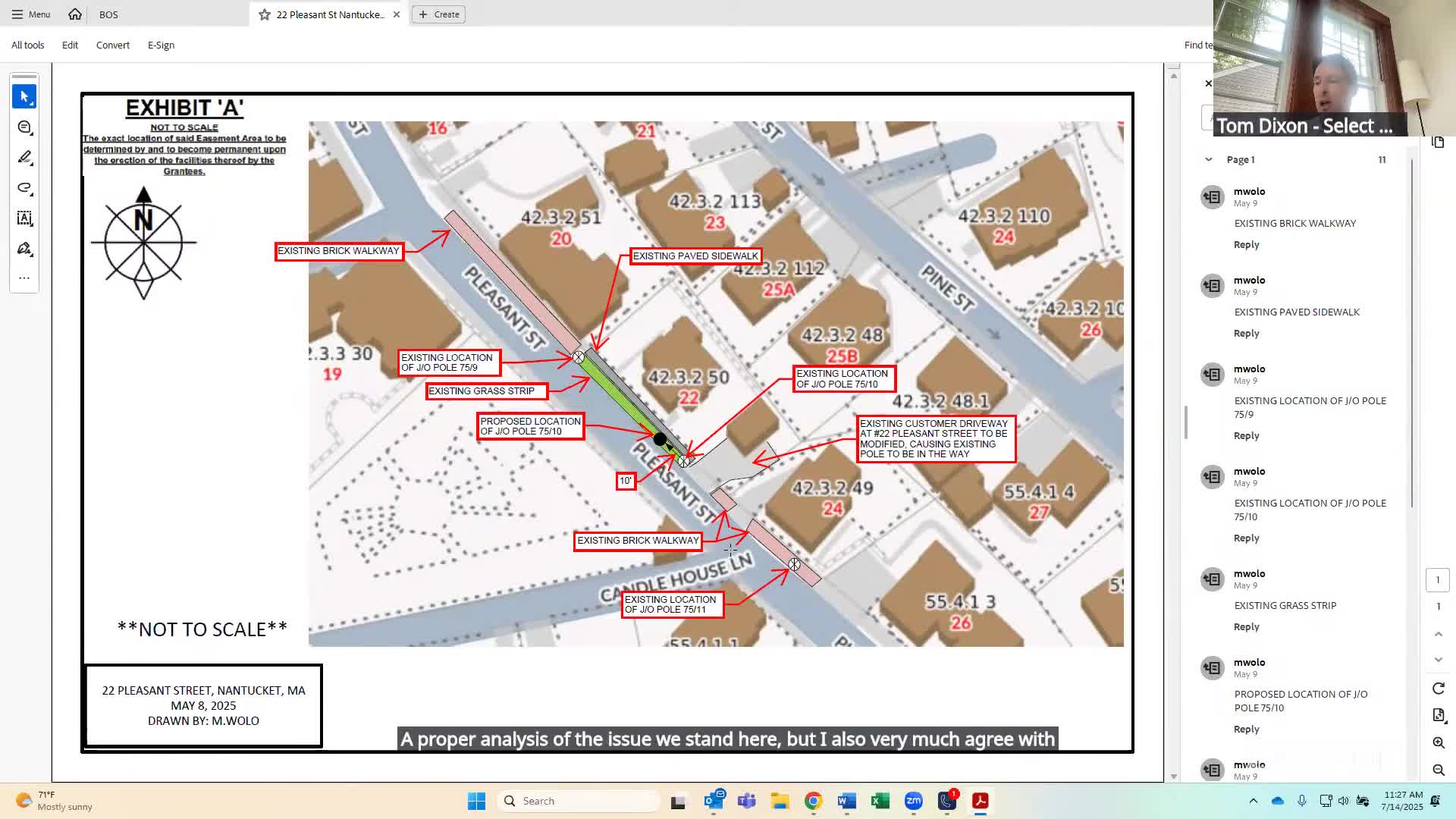
Task: Open Outlook from the taskbar
Action: (x=714, y=801)
